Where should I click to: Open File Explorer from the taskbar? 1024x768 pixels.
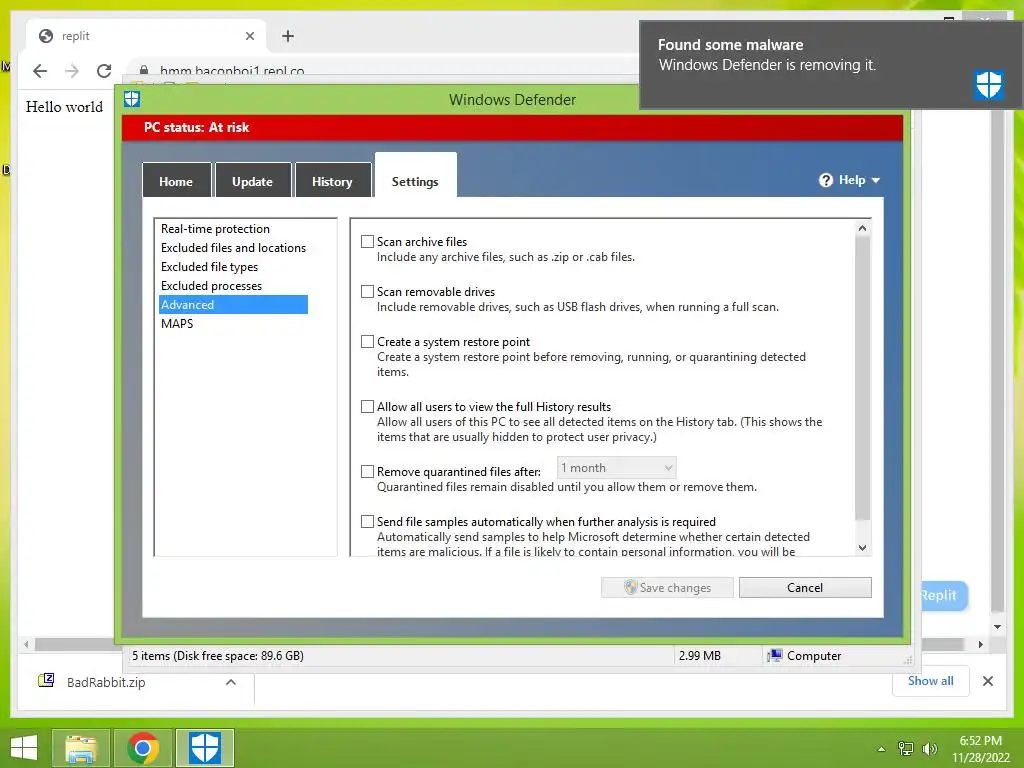(81, 748)
